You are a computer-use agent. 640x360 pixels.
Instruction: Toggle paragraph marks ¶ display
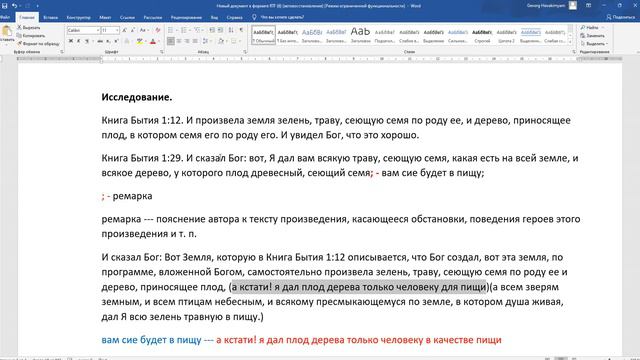tap(241, 30)
